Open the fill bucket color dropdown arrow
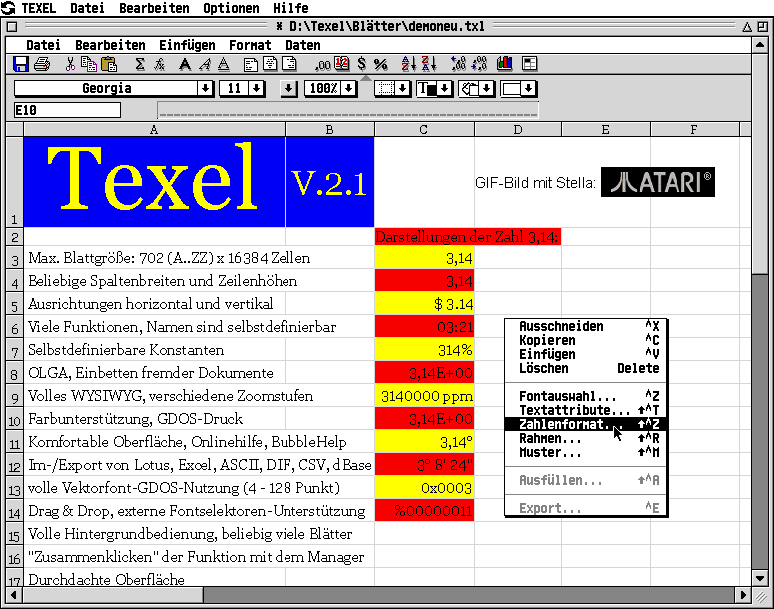774x609 pixels. coord(487,88)
